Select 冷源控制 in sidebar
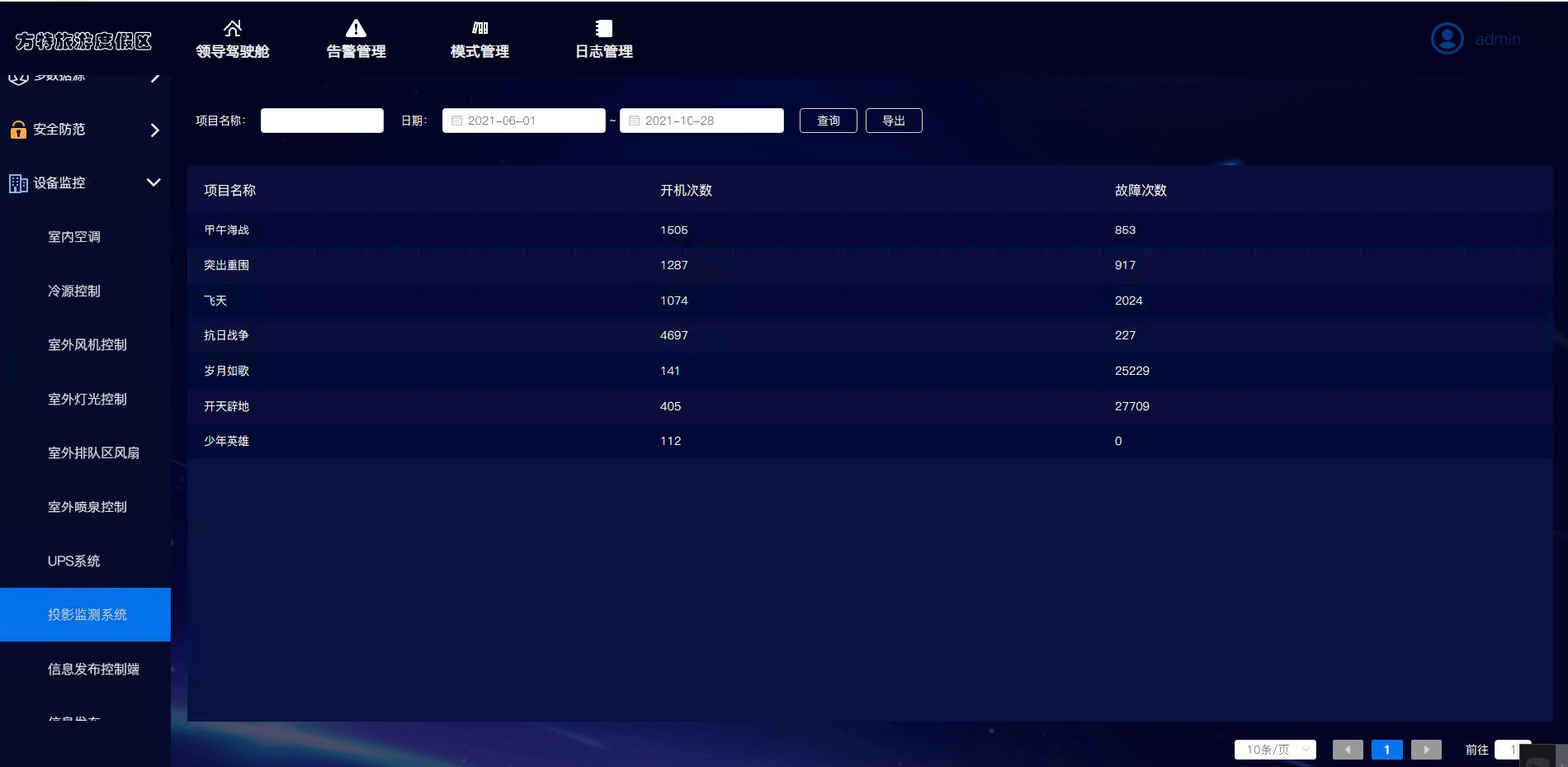Image resolution: width=1568 pixels, height=767 pixels. click(74, 291)
